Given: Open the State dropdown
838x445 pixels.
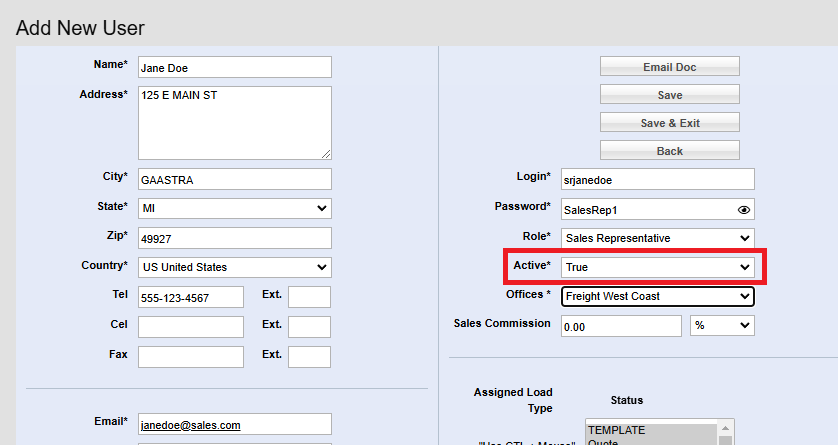Looking at the screenshot, I should 234,208.
